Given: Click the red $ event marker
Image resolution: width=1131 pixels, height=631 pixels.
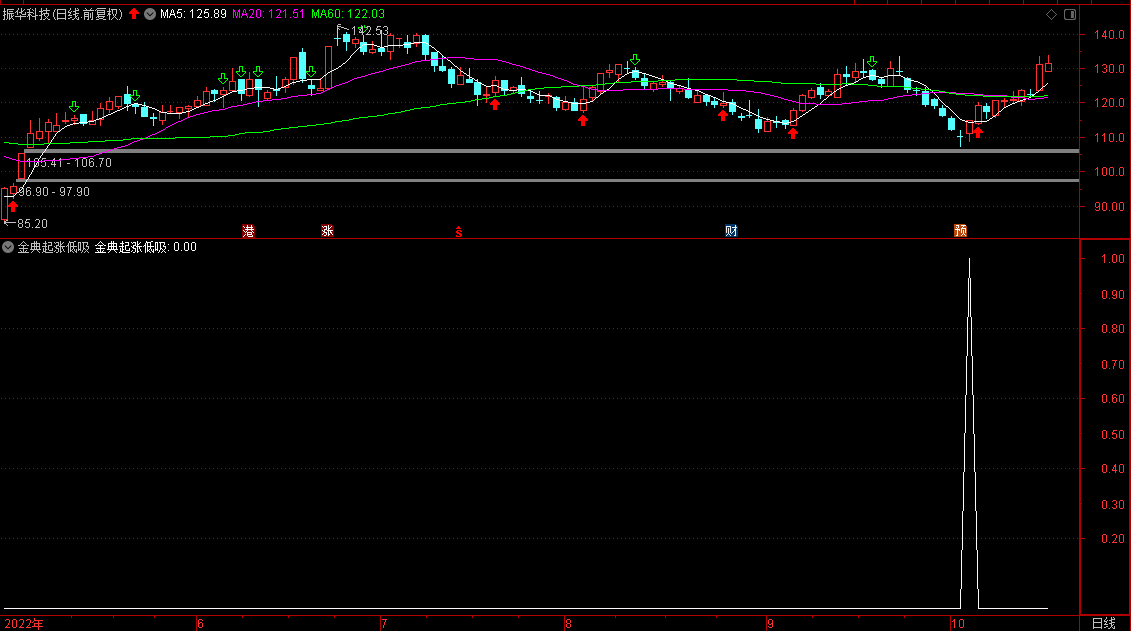Looking at the screenshot, I should click(x=458, y=232).
